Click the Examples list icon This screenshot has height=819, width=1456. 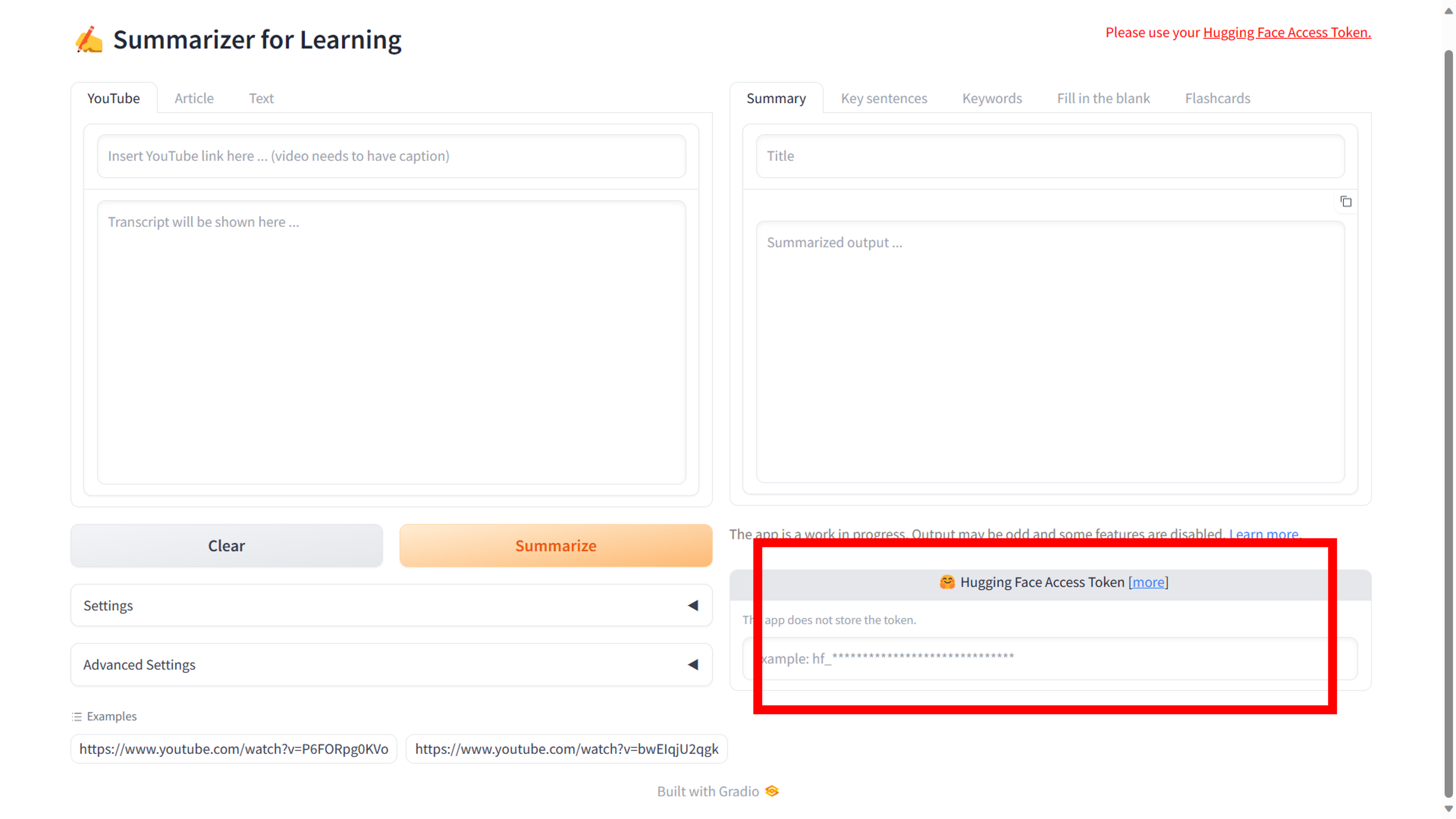(77, 717)
